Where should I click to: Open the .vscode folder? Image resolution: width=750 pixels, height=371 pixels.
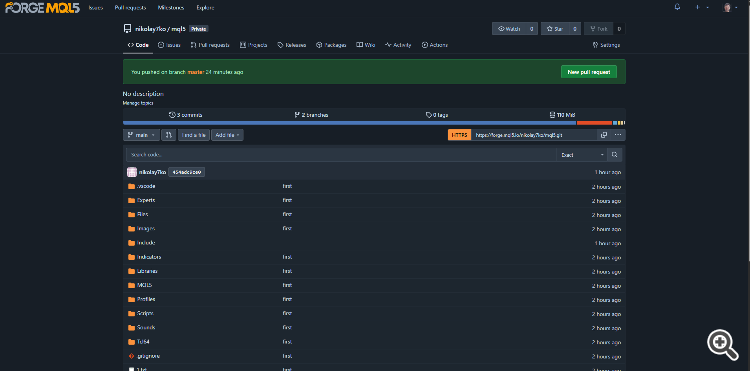click(x=146, y=186)
